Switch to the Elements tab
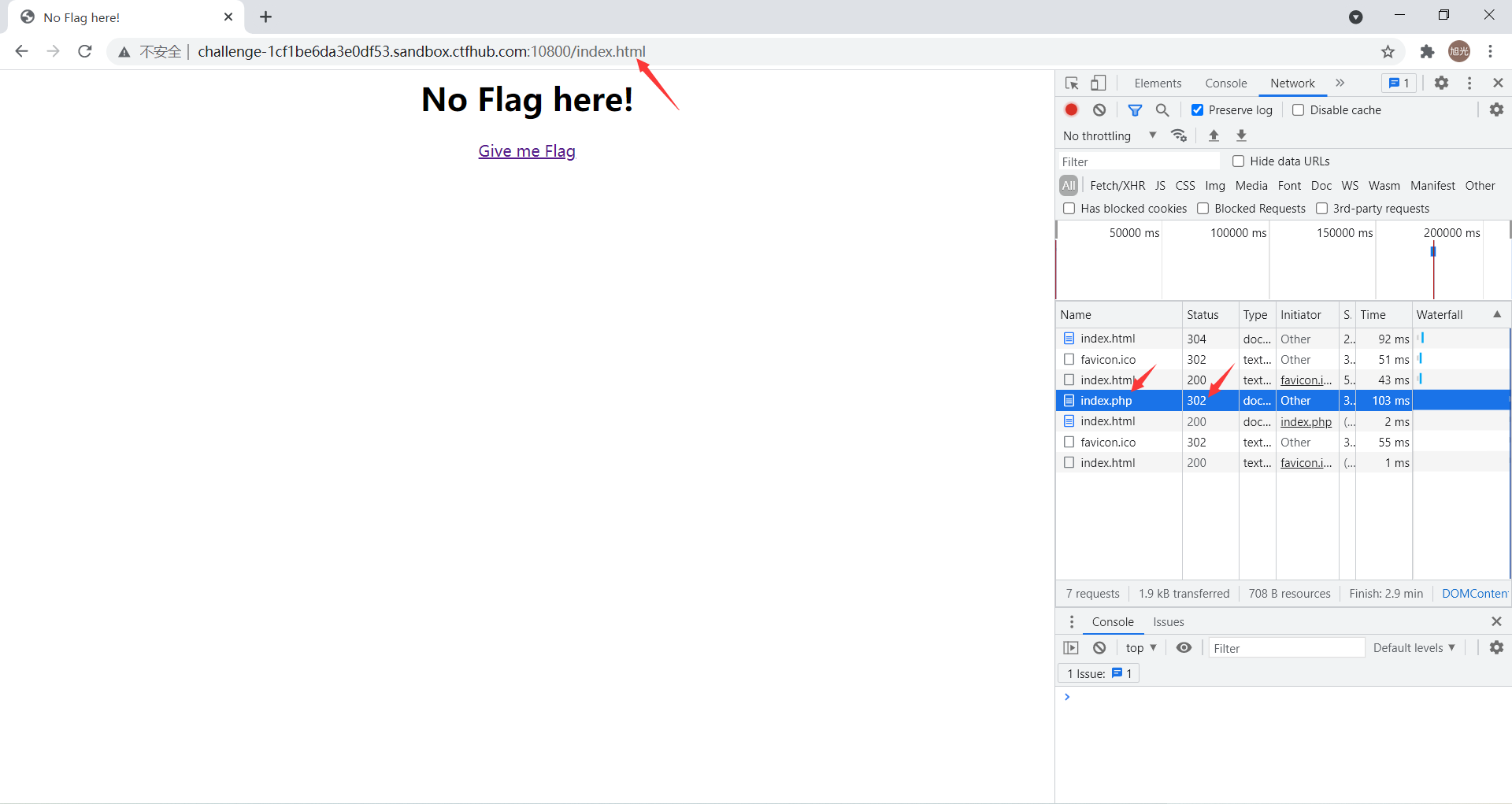1512x804 pixels. 1158,83
